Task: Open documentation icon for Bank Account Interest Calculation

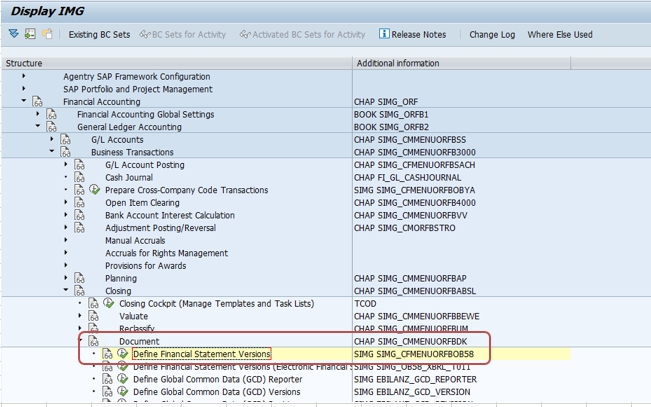Action: point(79,215)
